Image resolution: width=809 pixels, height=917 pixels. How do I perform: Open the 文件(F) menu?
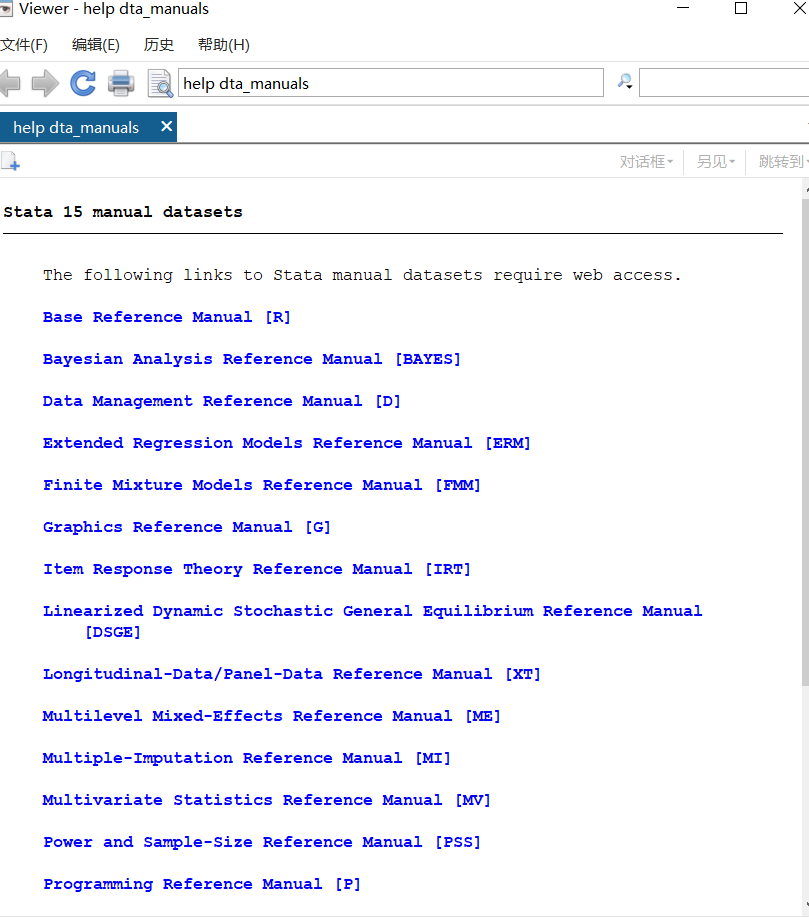[x=24, y=44]
